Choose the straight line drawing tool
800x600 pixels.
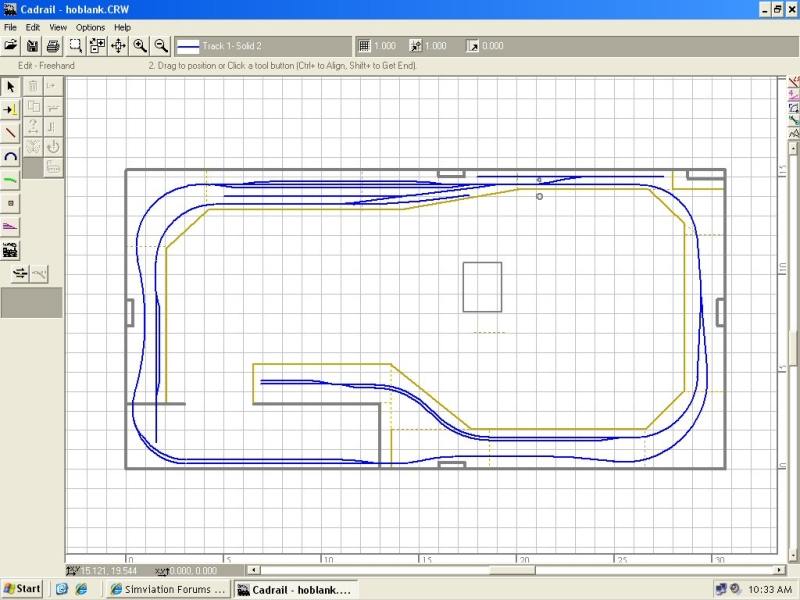click(11, 133)
